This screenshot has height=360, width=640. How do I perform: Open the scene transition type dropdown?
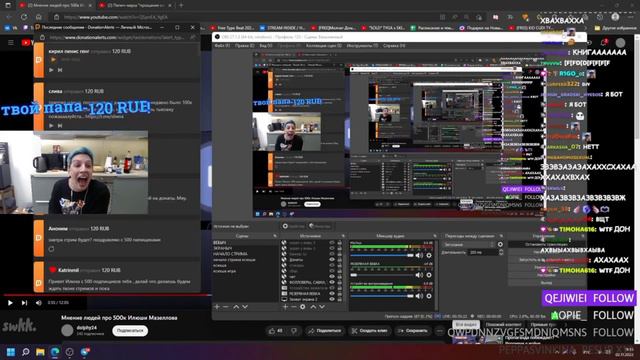click(x=469, y=244)
